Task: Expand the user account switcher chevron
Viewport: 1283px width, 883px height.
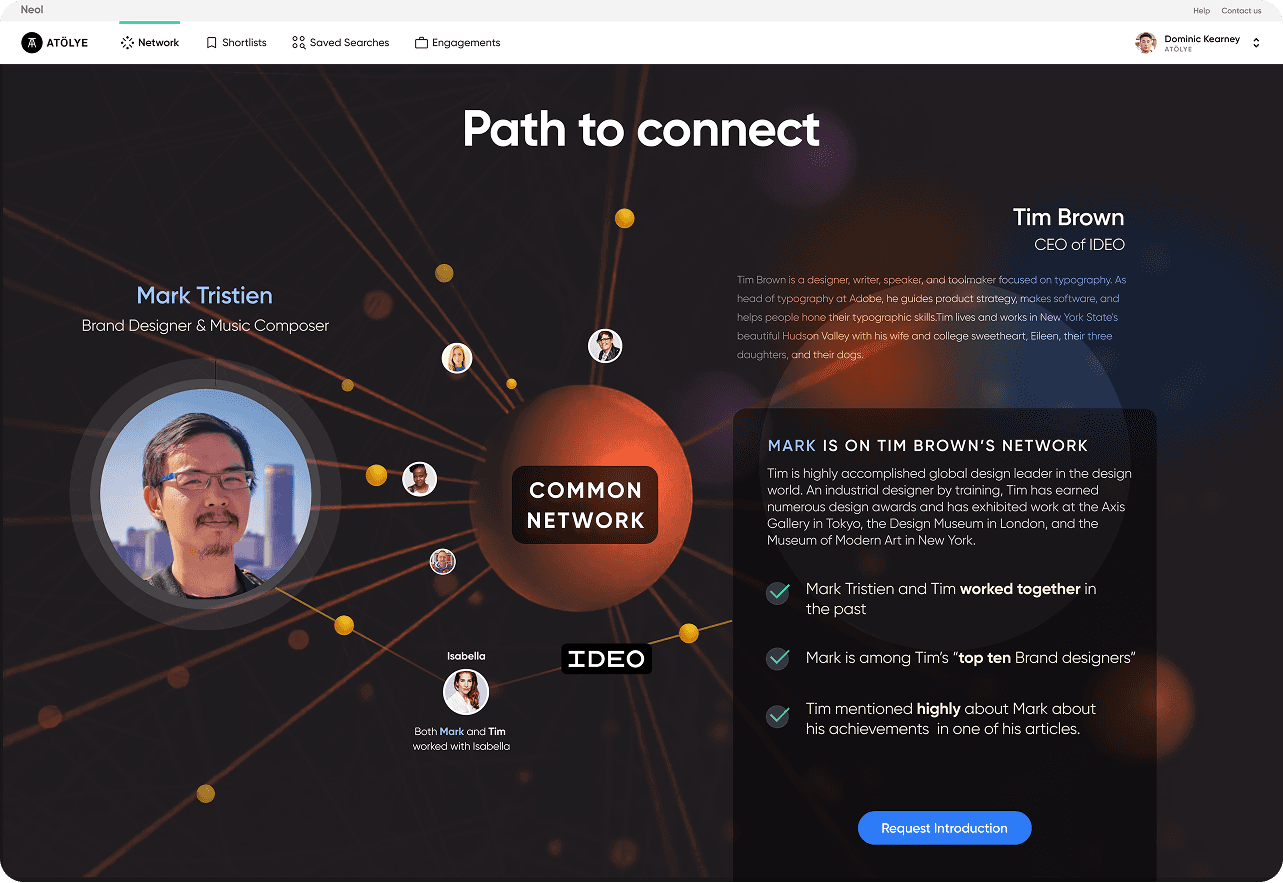Action: click(1256, 43)
